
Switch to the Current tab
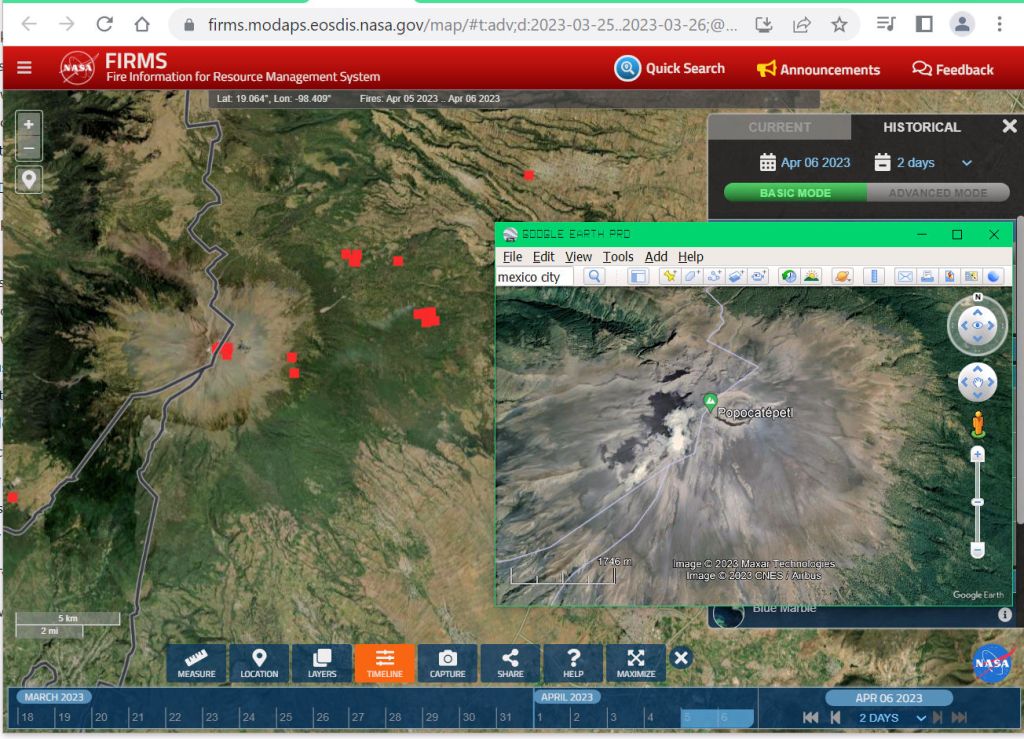779,127
